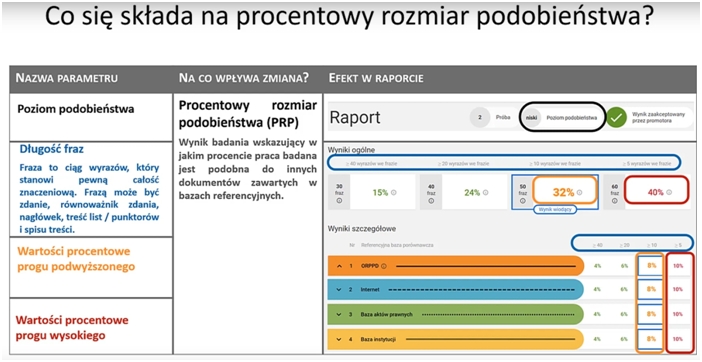This screenshot has height=362, width=702.
Task: Click 4% value in Internet row
Action: pyautogui.click(x=597, y=290)
